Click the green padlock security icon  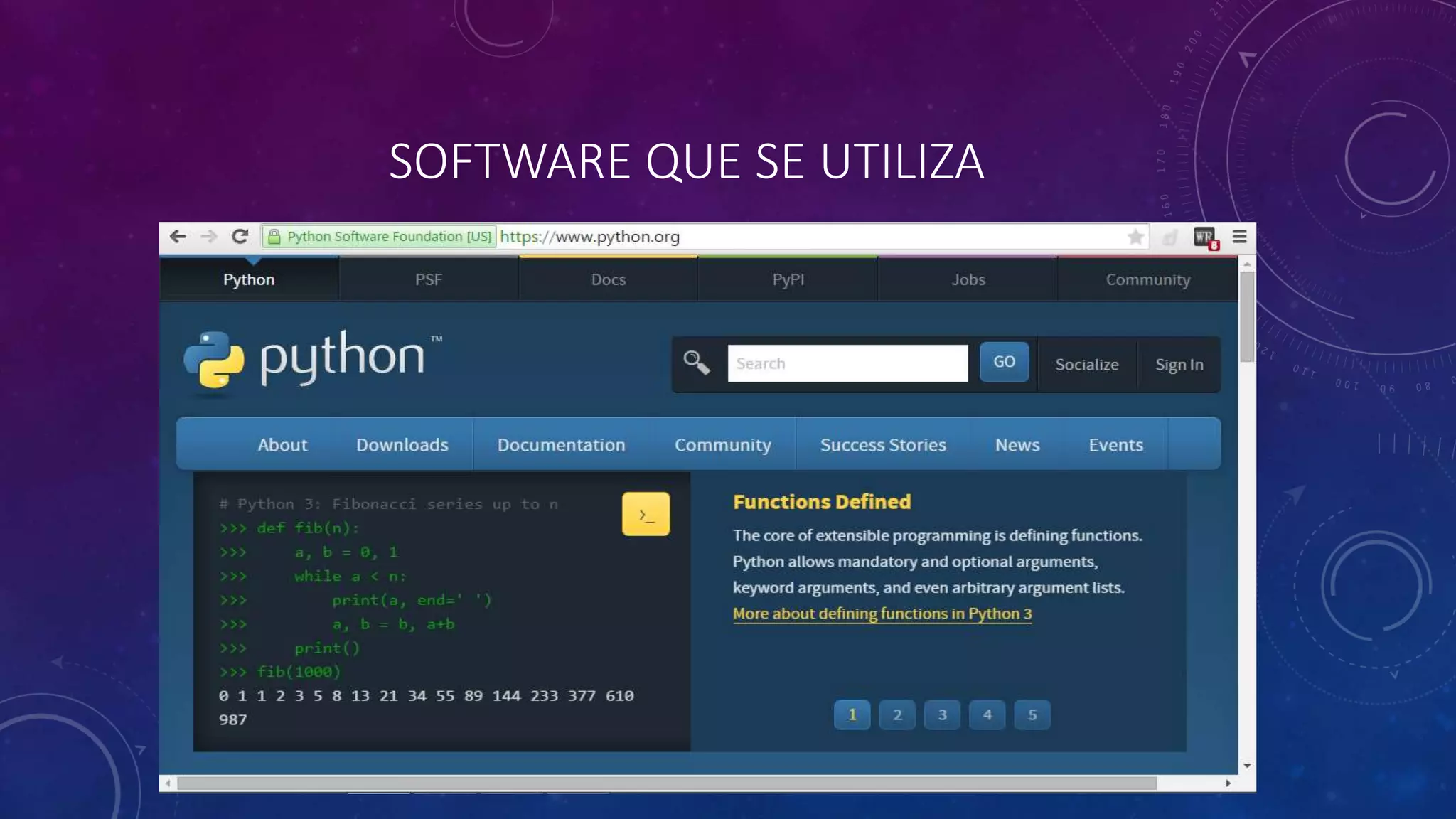pos(274,237)
